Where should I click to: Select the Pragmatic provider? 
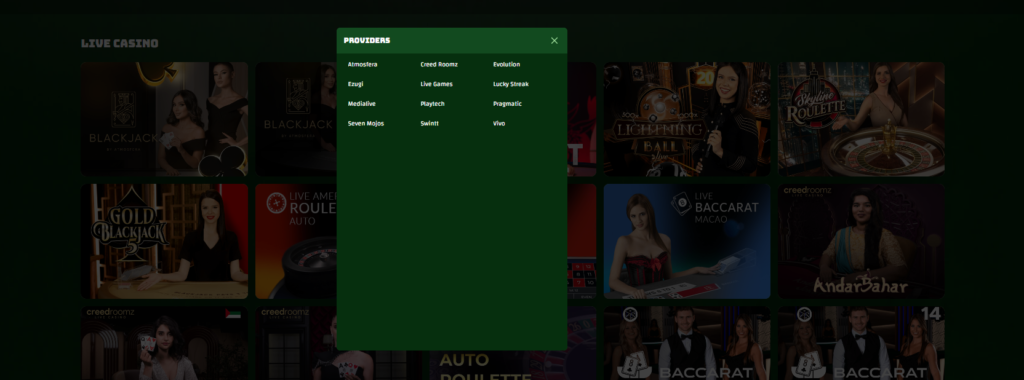tap(507, 104)
